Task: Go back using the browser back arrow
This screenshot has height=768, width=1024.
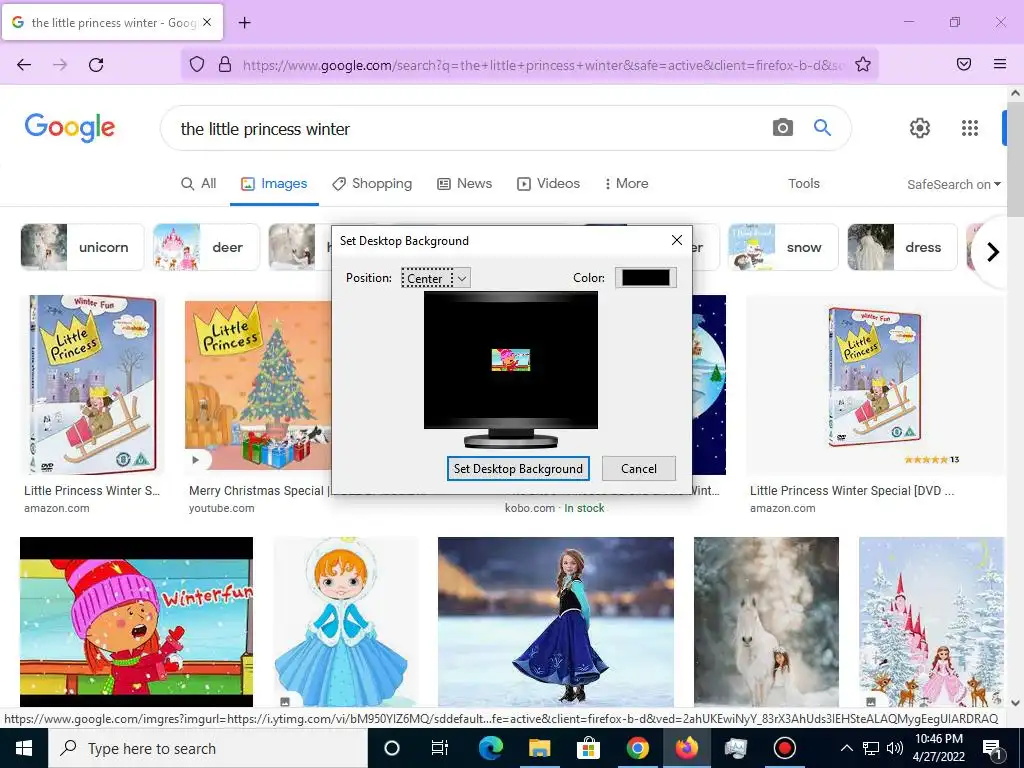Action: point(24,64)
